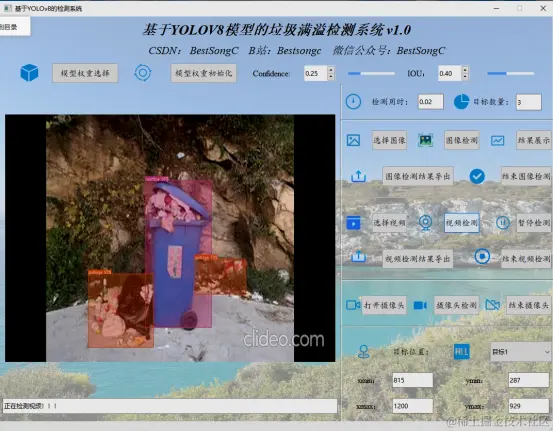
Task: Click the 结束图像检测 button
Action: tap(526, 176)
